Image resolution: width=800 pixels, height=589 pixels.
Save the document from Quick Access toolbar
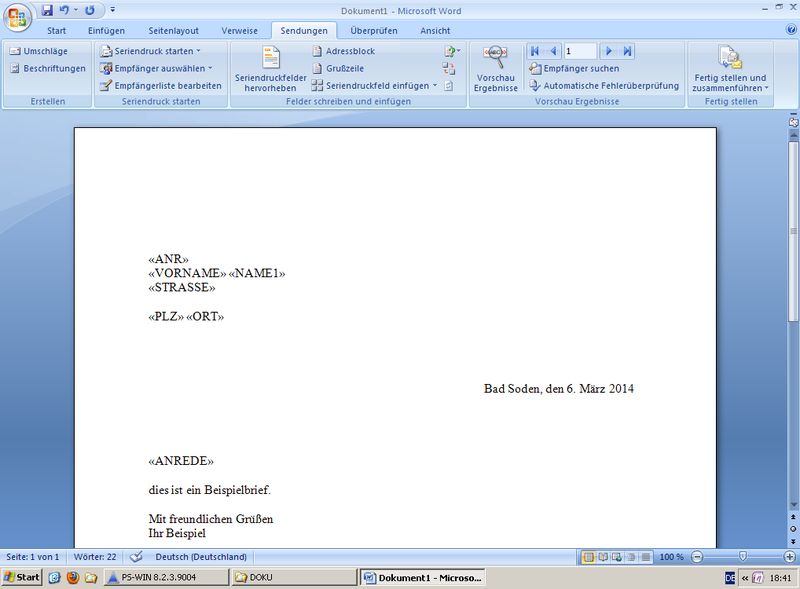coord(47,10)
